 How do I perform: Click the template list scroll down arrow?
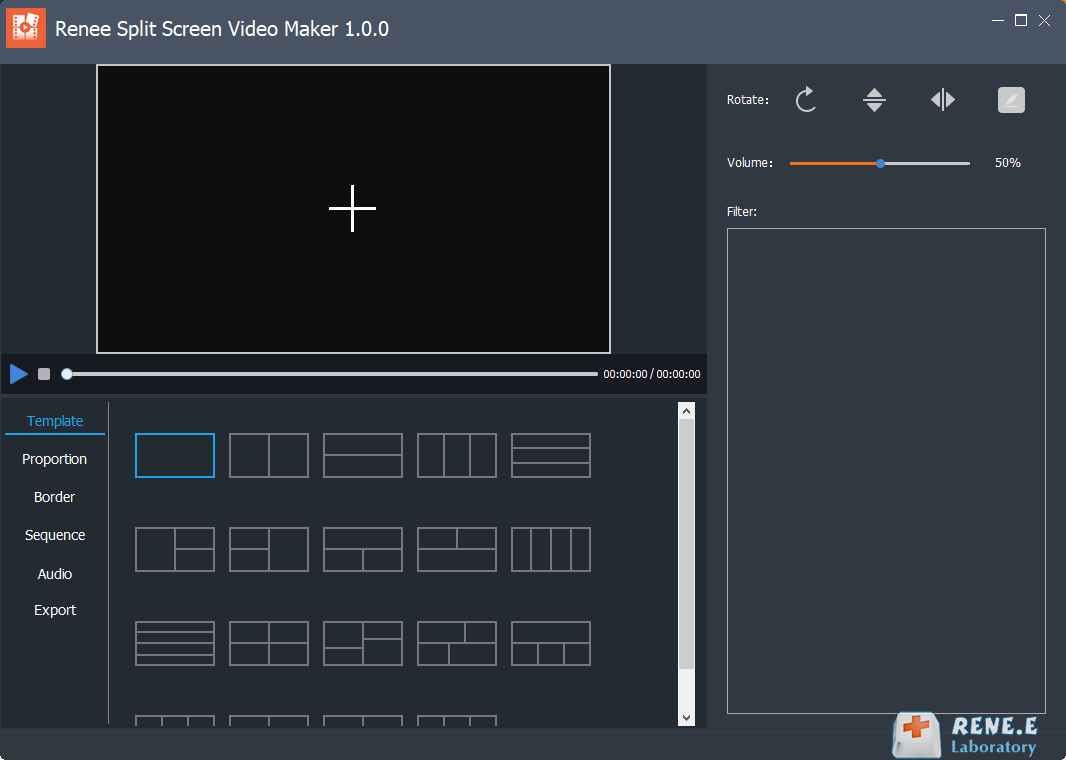pyautogui.click(x=687, y=718)
